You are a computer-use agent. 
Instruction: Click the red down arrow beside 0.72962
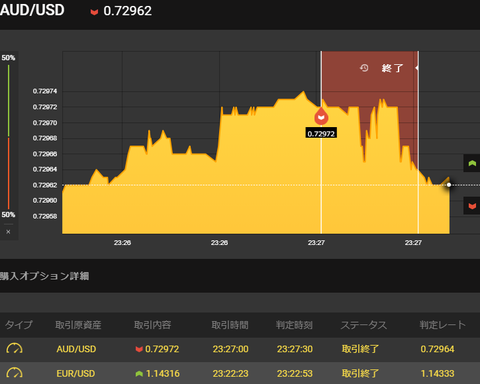94,12
